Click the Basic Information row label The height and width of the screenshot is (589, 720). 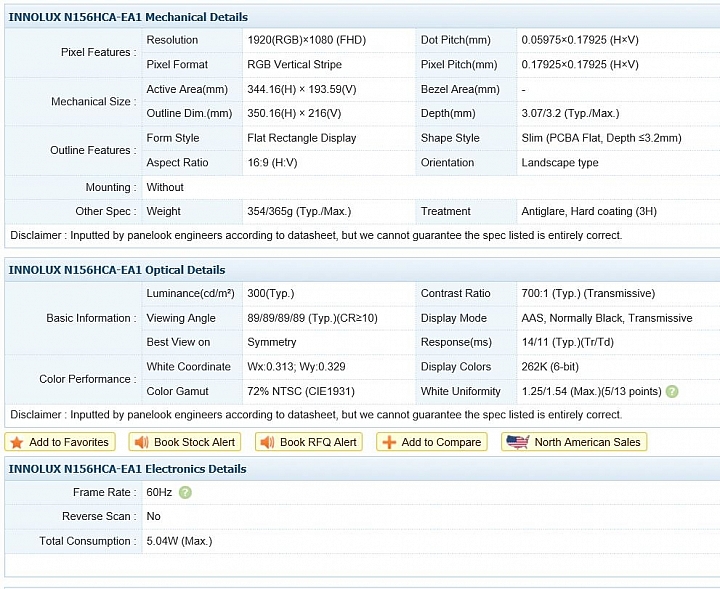coord(91,318)
